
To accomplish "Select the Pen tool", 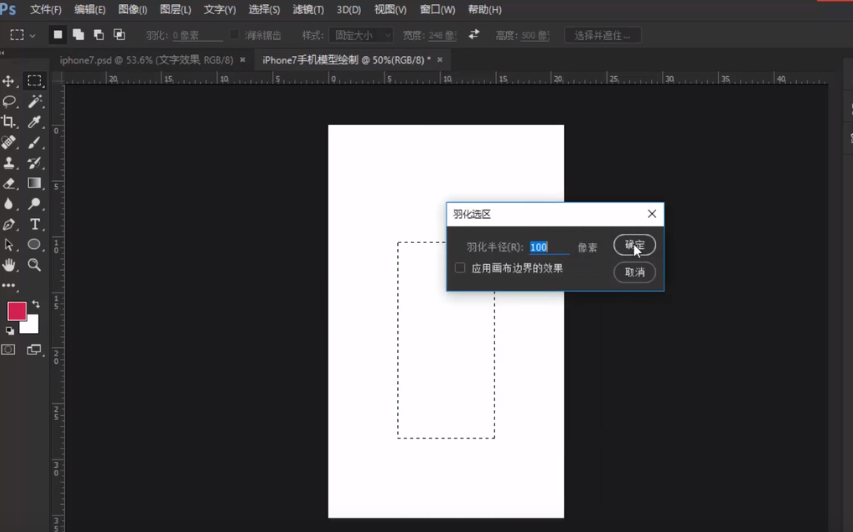I will (8, 224).
